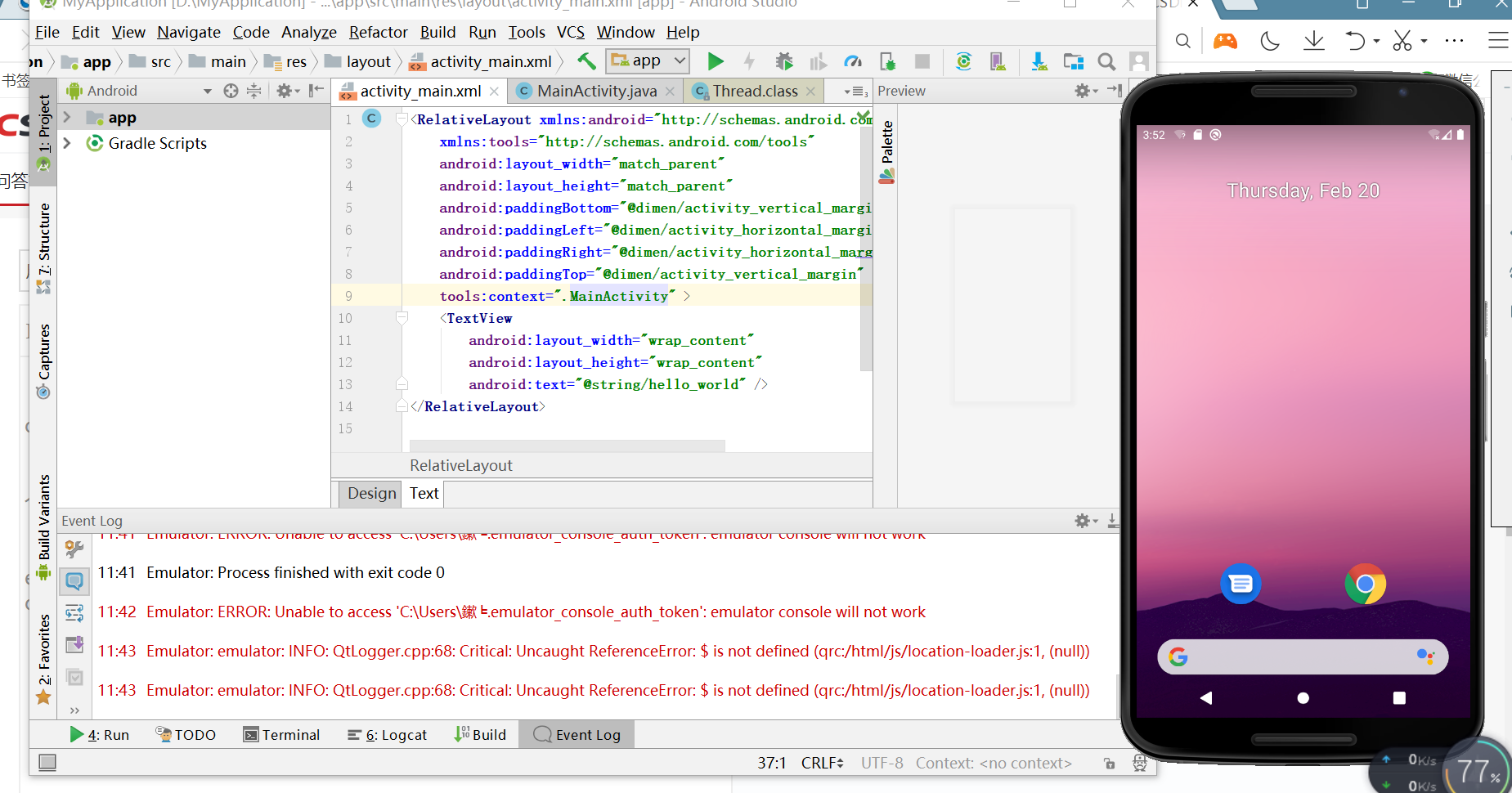Click the Messages app icon on emulator
The width and height of the screenshot is (1512, 793).
[x=1241, y=584]
